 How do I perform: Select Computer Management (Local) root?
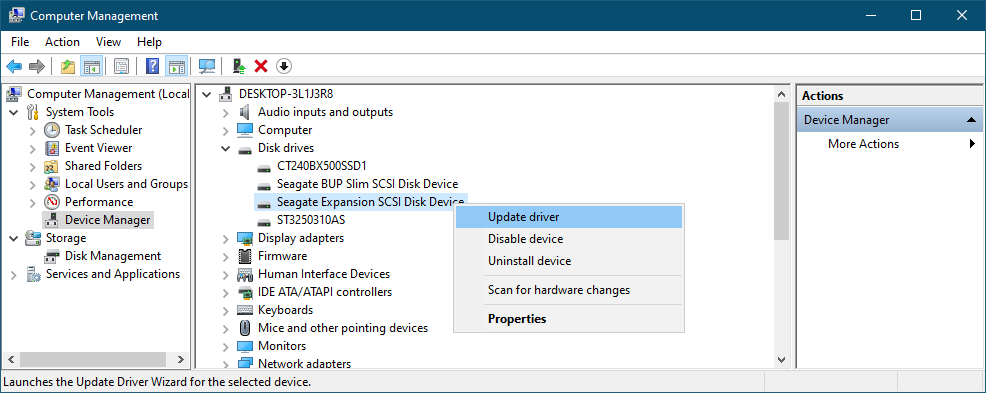coord(108,94)
